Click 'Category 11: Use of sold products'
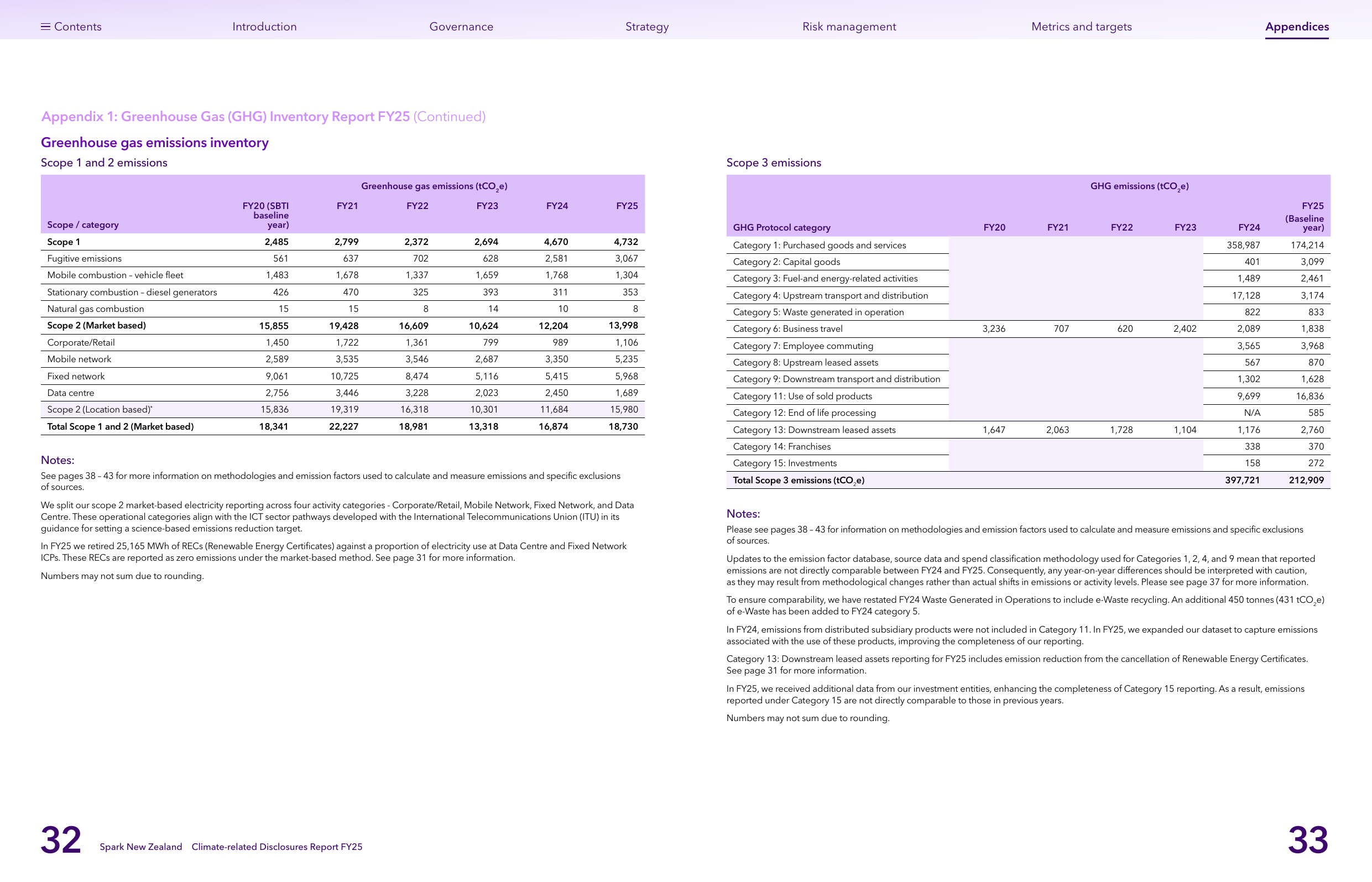1372x882 pixels. tap(802, 396)
